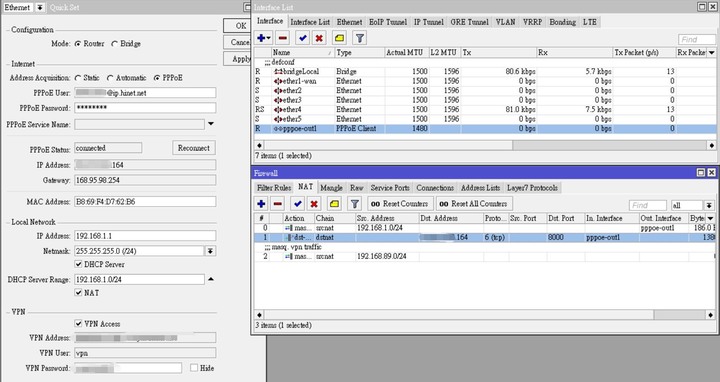
Task: Open Netmask dropdown
Action: coord(210,251)
